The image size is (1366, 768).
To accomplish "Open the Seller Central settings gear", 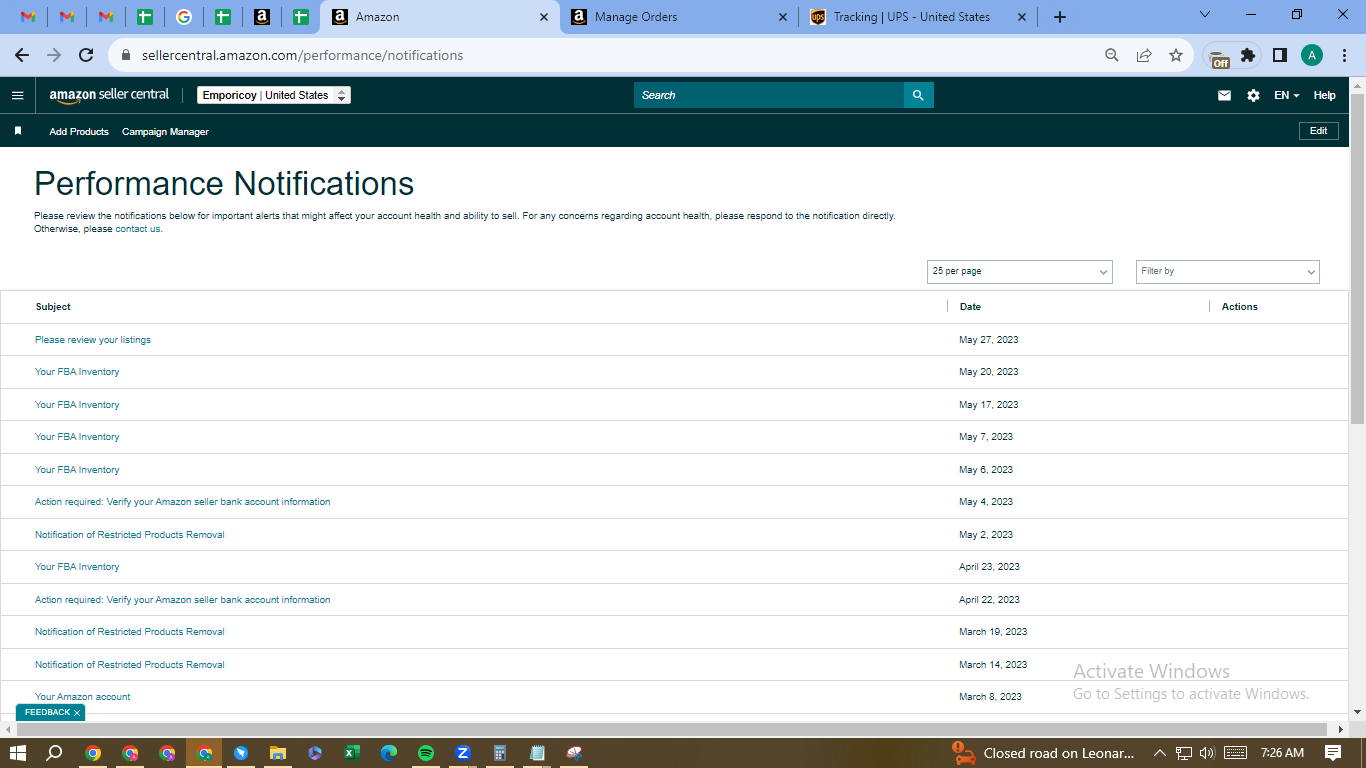I will coord(1253,95).
